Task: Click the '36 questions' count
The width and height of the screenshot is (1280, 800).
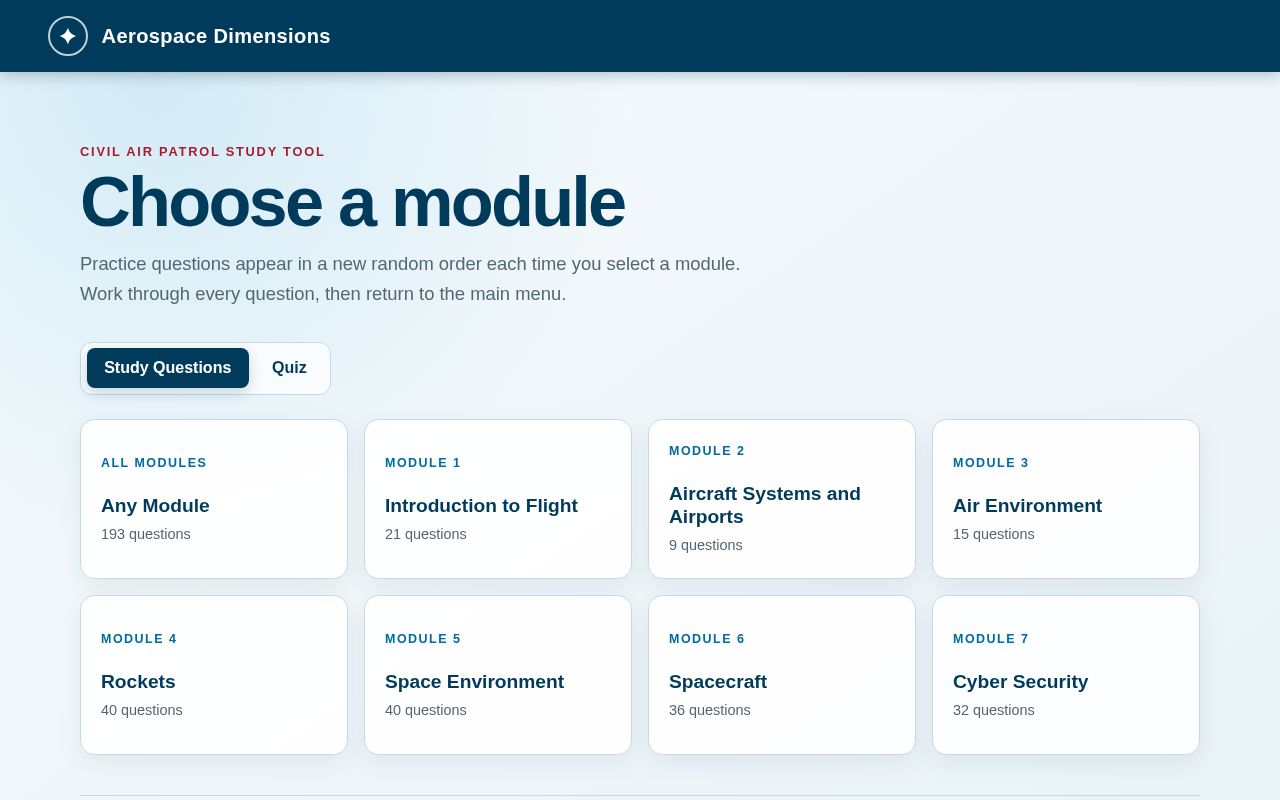Action: click(x=710, y=710)
